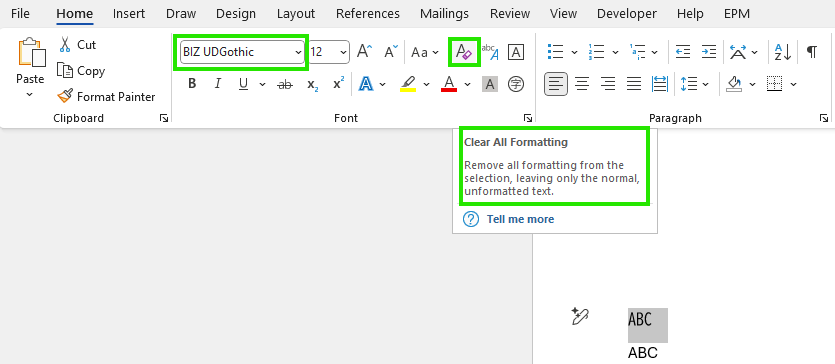Open underline style dropdown arrow
The height and width of the screenshot is (364, 835).
click(x=262, y=84)
